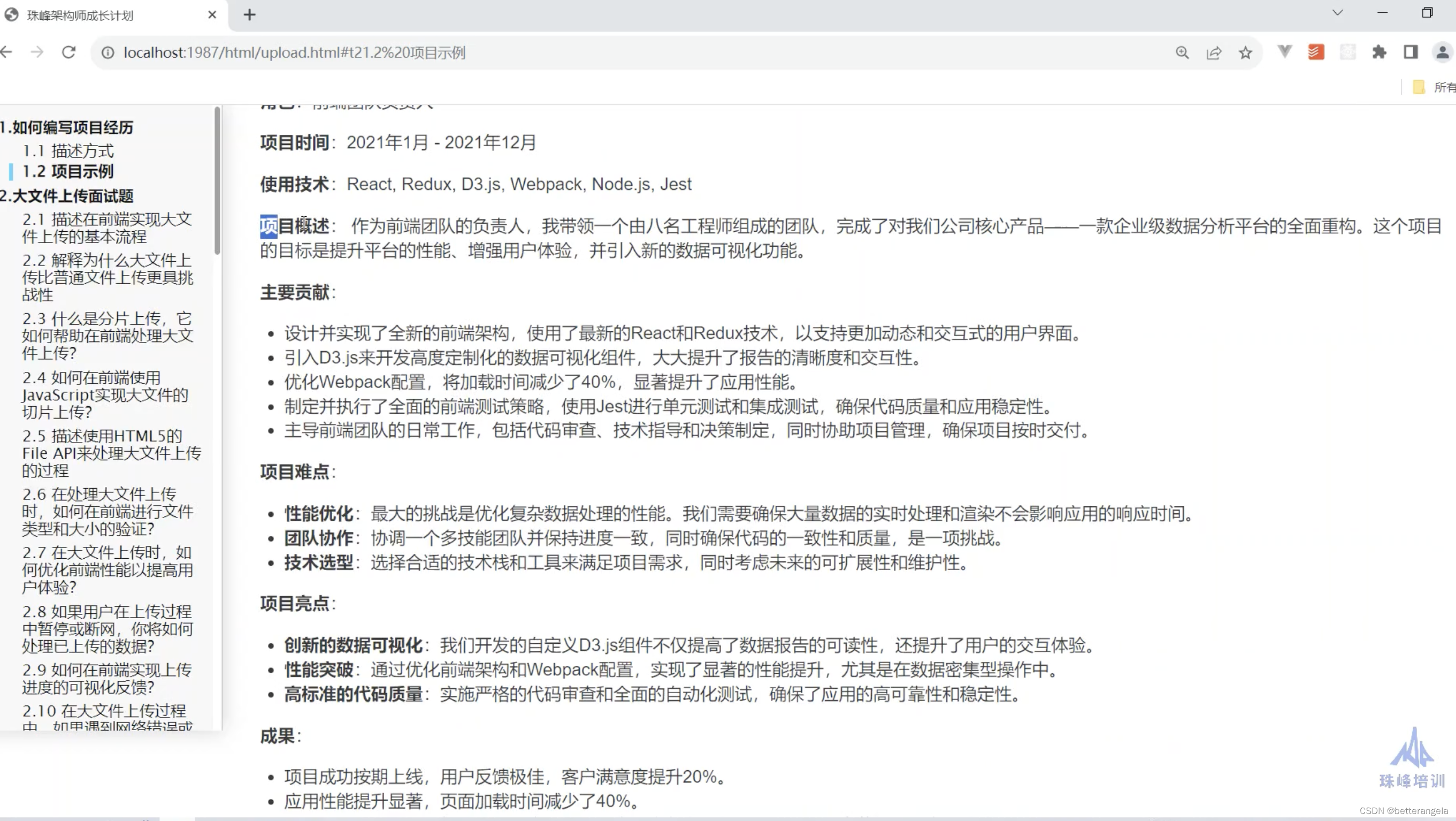Open a new browser tab
Screen dimensions: 1456x821
249,14
